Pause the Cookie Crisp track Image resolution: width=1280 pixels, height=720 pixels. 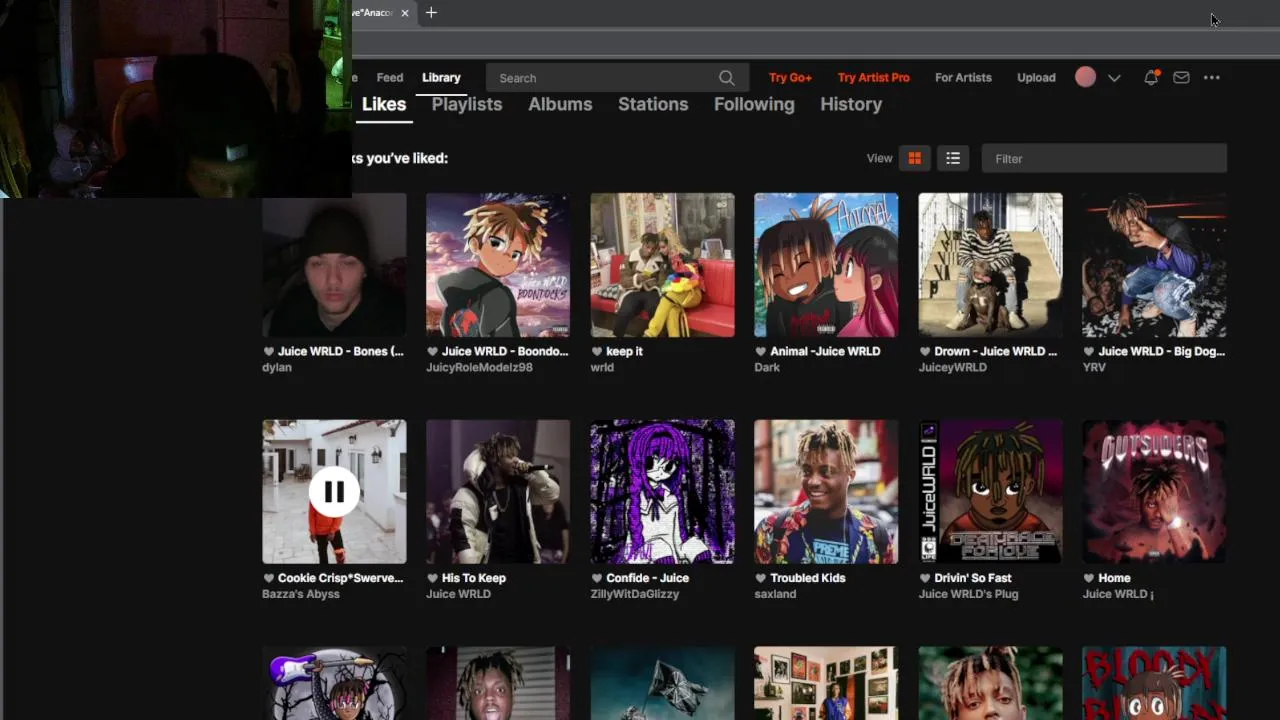coord(334,491)
